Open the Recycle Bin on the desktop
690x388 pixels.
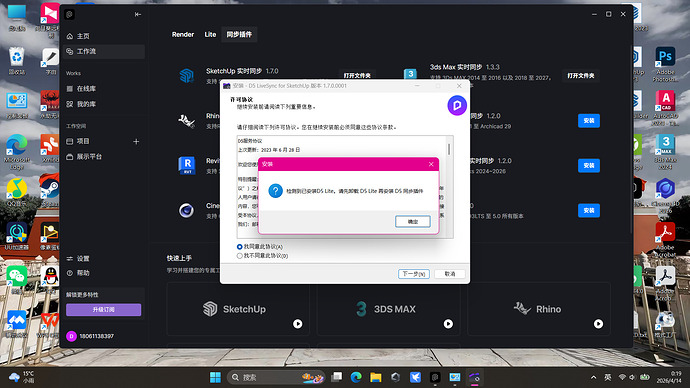tap(16, 60)
